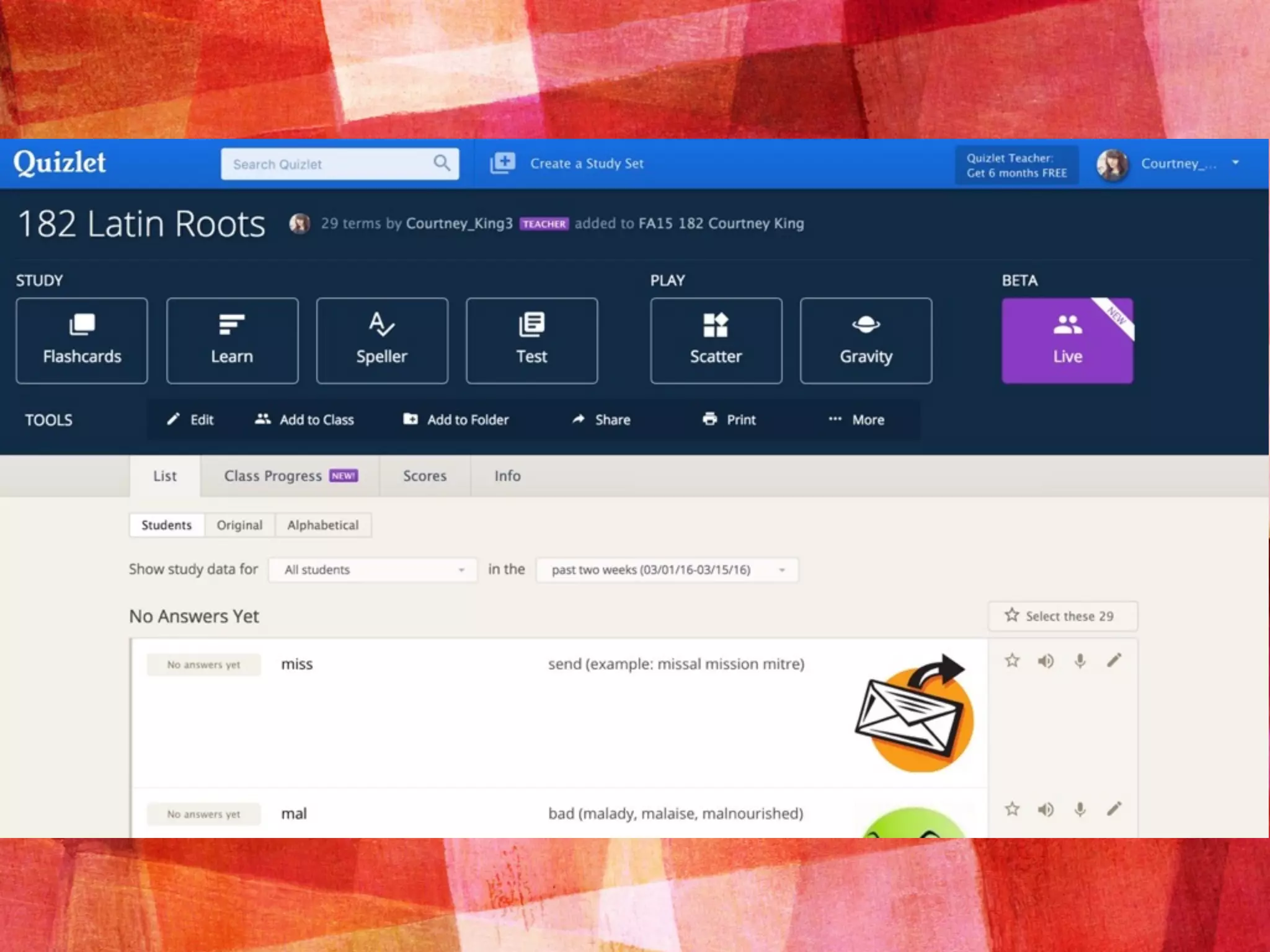1270x952 pixels.
Task: Expand the Courtney account menu arrow
Action: pyautogui.click(x=1235, y=163)
